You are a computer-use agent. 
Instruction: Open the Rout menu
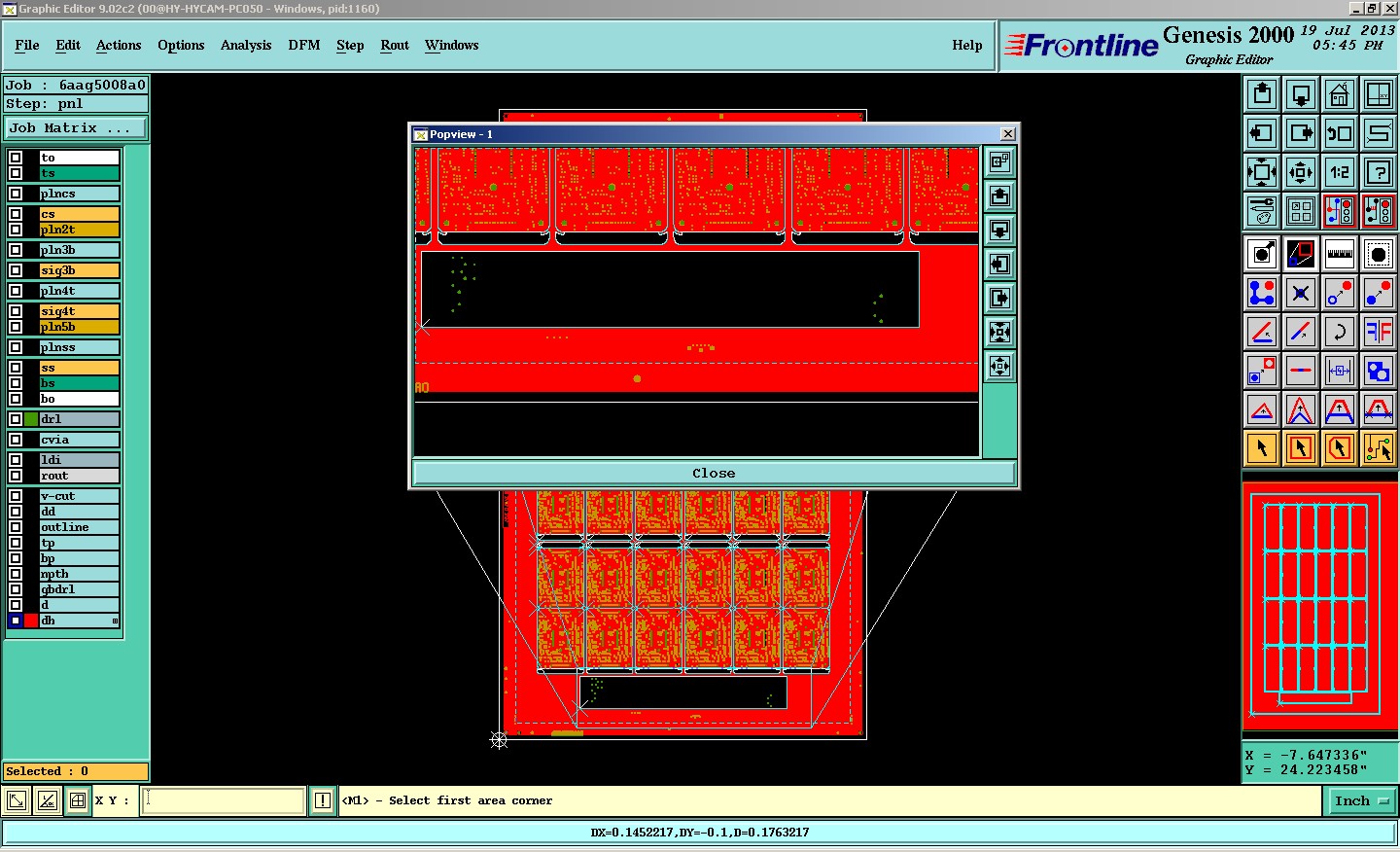(395, 46)
